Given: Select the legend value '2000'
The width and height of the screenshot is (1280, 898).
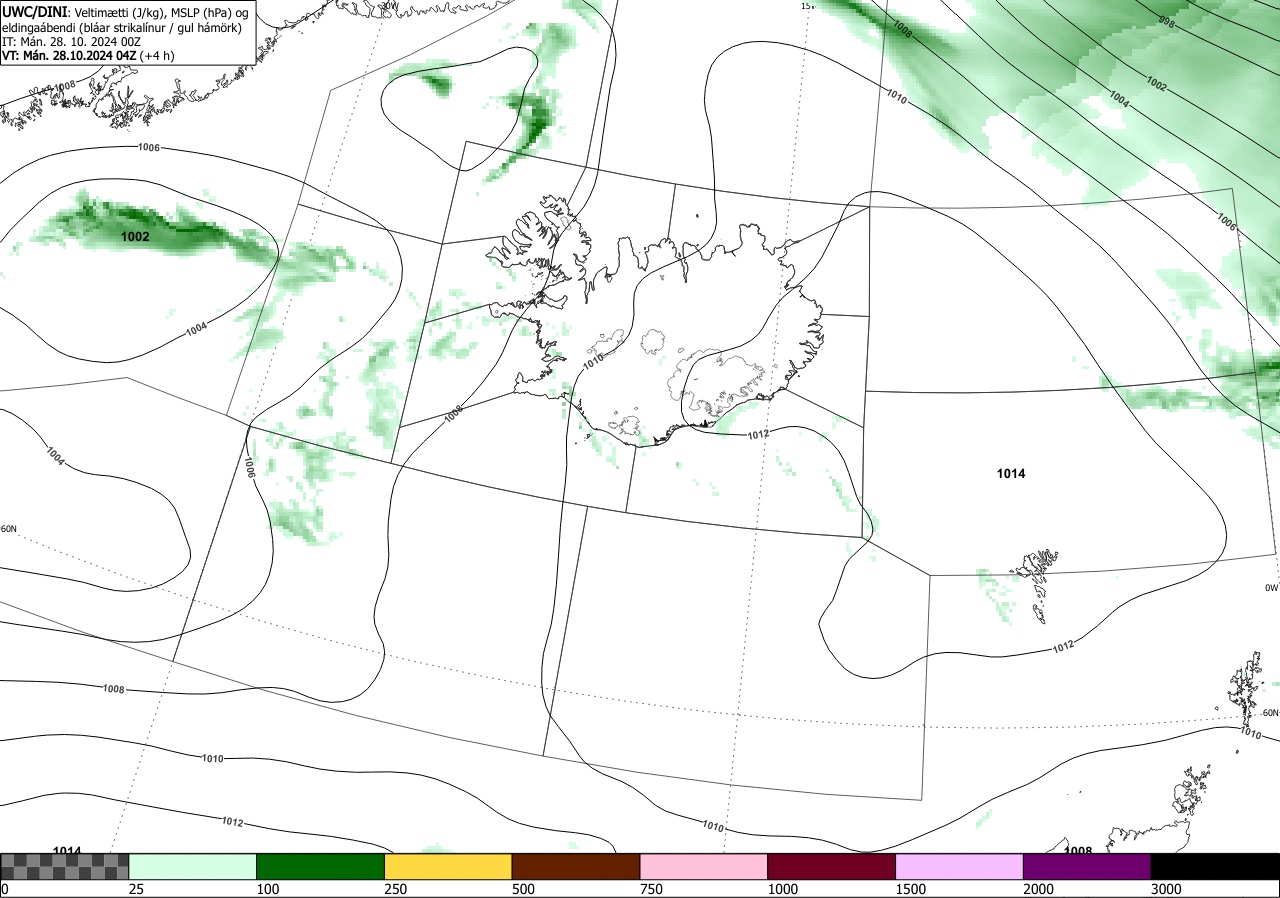Looking at the screenshot, I should point(1039,889).
